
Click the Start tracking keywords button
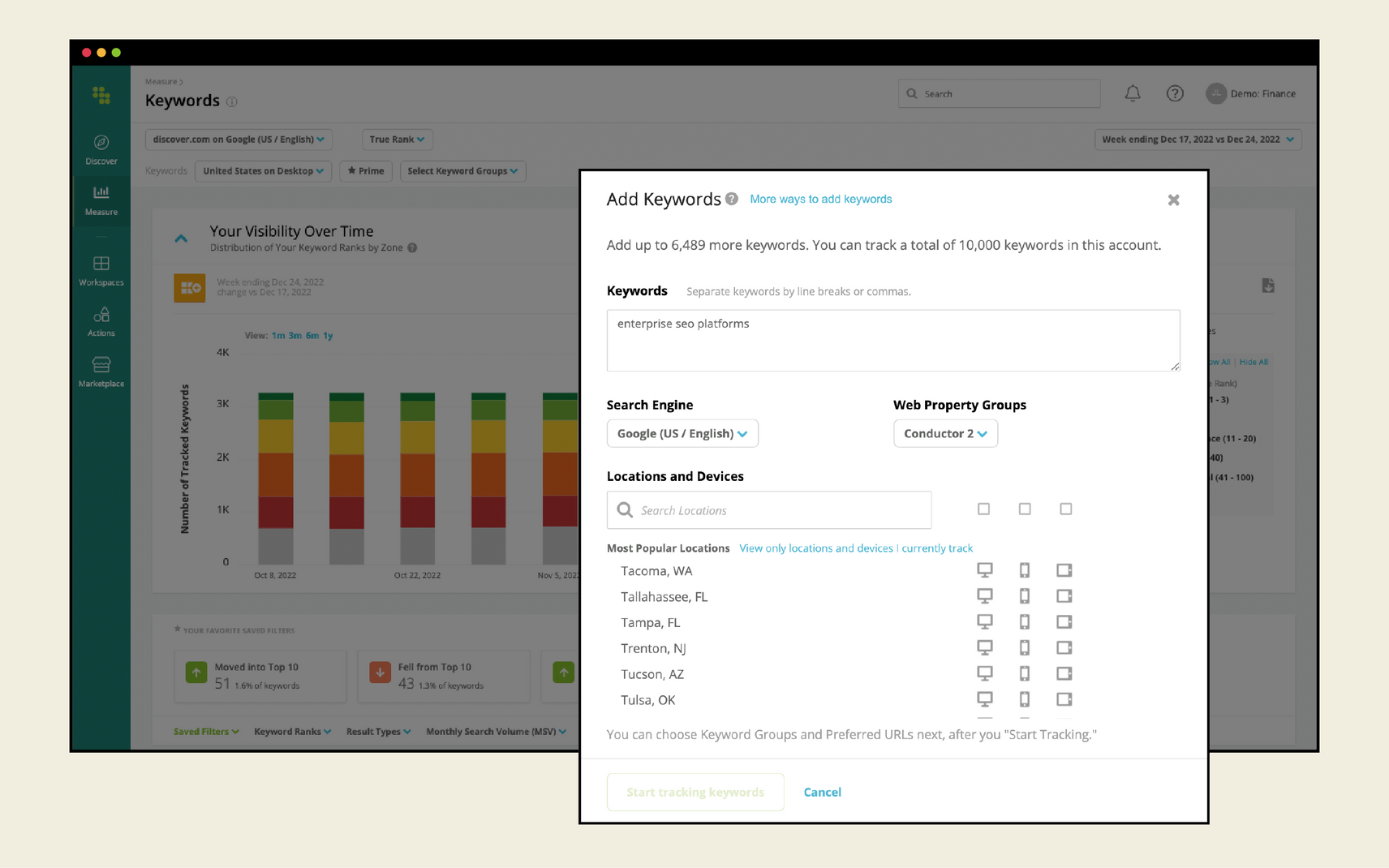695,792
